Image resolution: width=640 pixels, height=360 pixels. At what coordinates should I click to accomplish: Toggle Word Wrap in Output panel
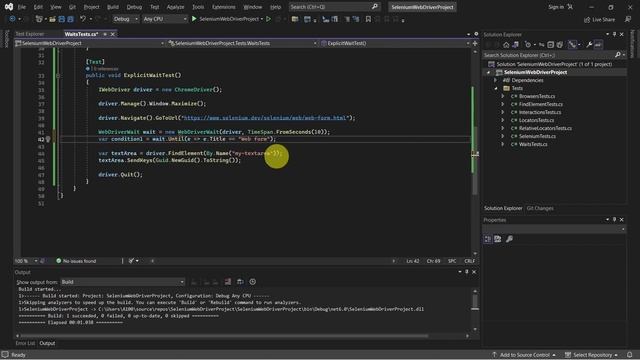[x=240, y=282]
